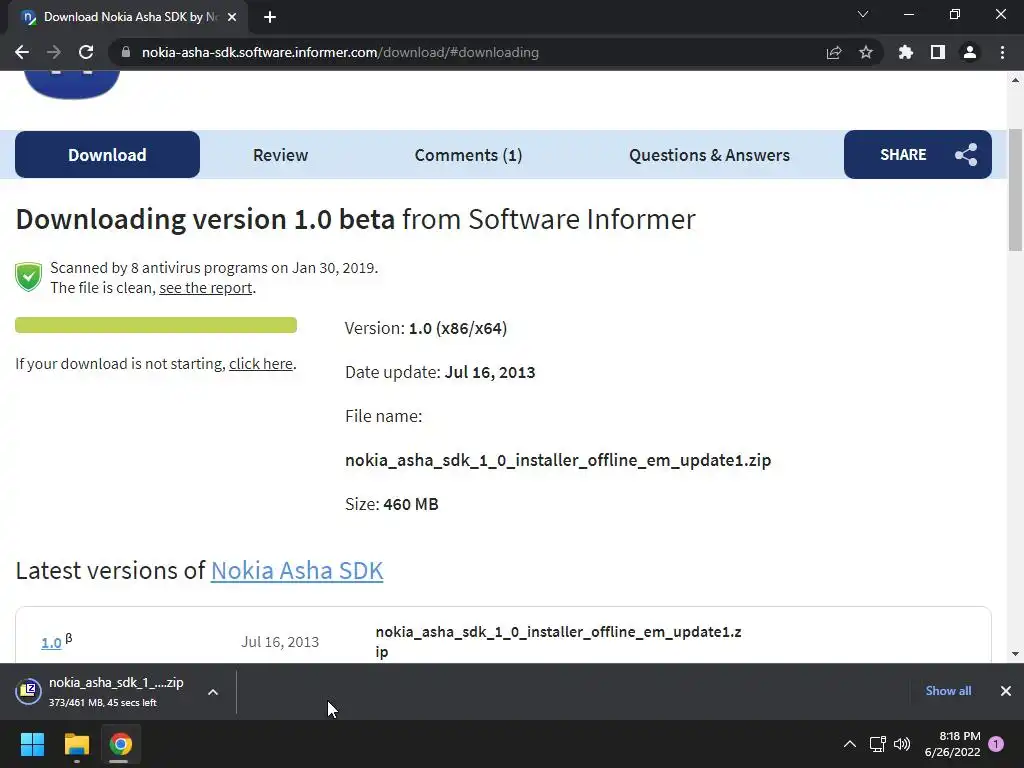
Task: Go back with the browser back arrow
Action: [x=22, y=52]
